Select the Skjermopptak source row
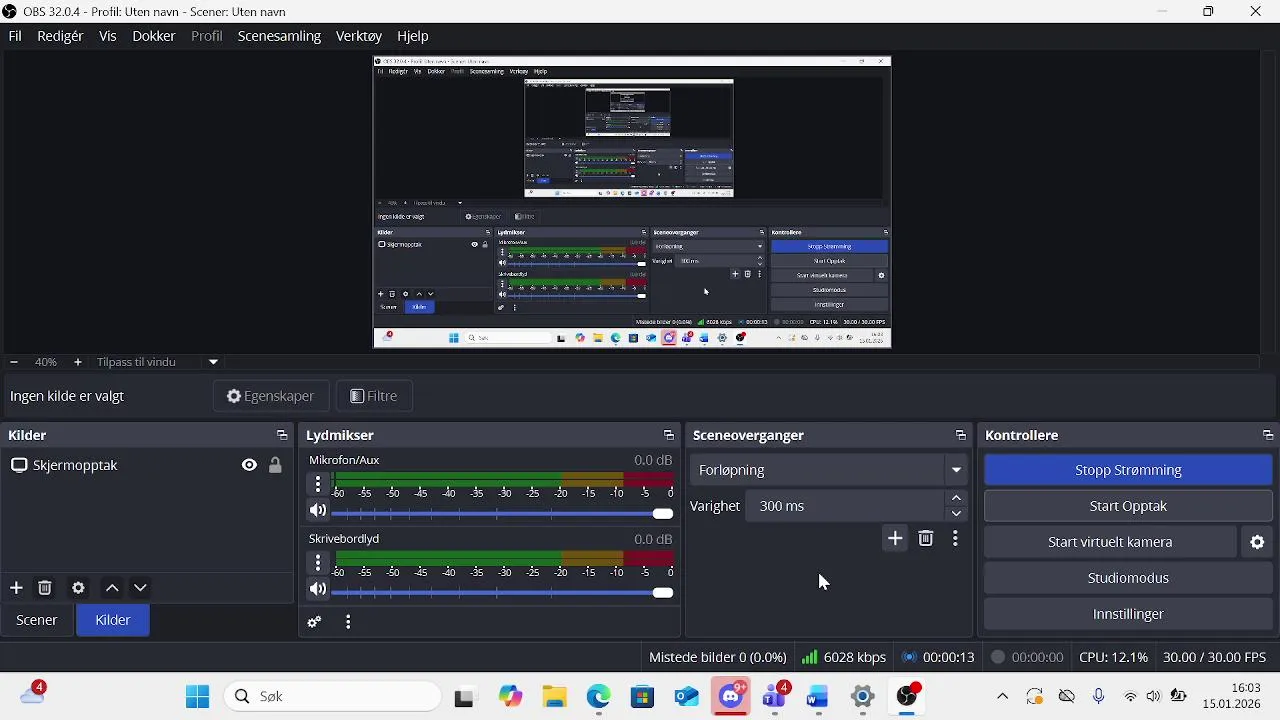Image resolution: width=1280 pixels, height=720 pixels. pyautogui.click(x=146, y=465)
